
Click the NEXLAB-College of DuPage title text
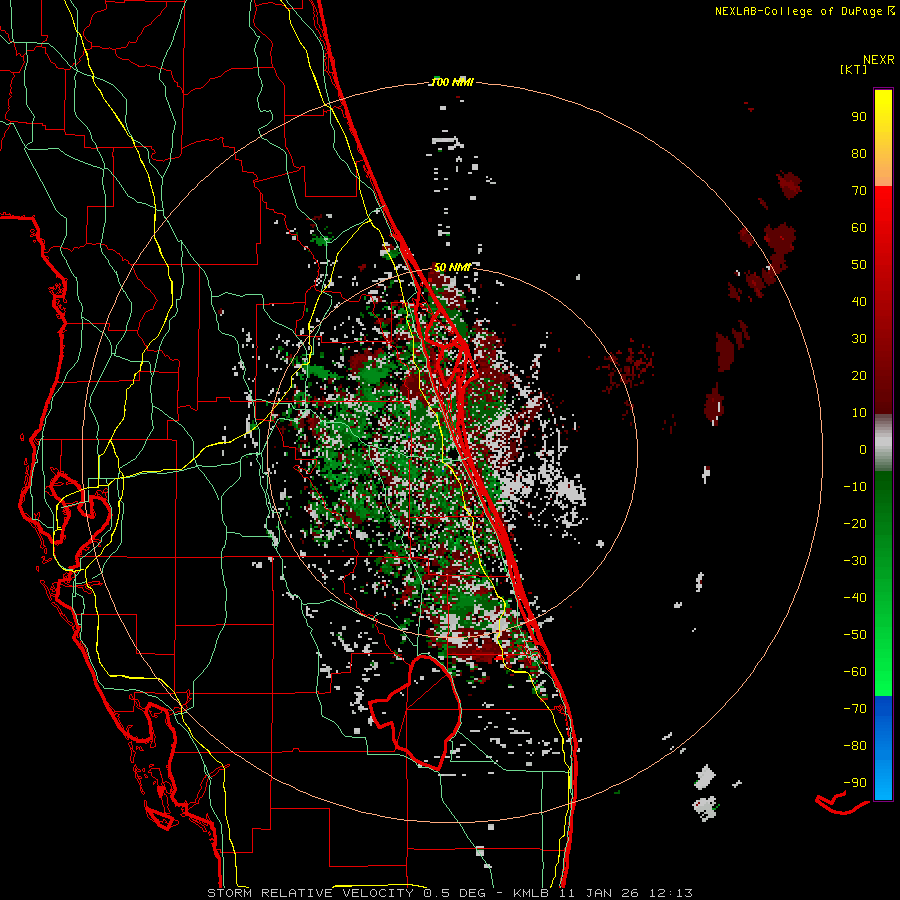tap(798, 11)
